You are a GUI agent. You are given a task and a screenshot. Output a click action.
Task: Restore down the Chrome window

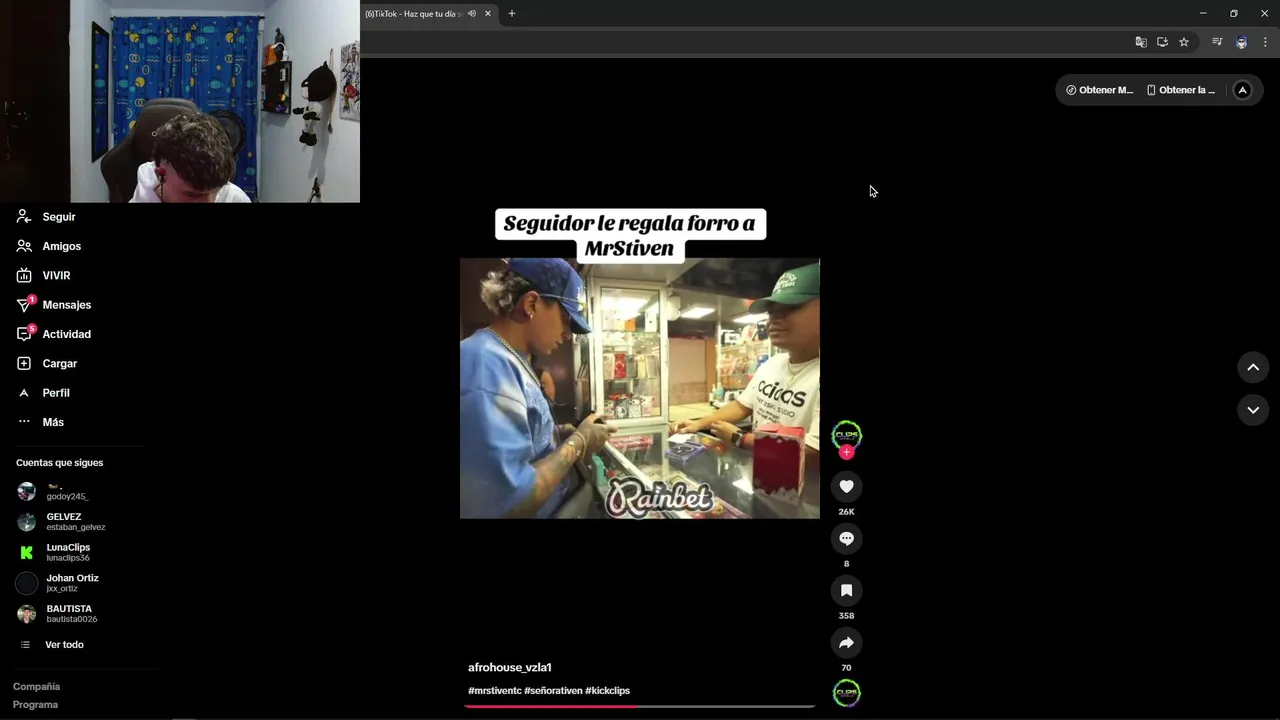pyautogui.click(x=1234, y=13)
